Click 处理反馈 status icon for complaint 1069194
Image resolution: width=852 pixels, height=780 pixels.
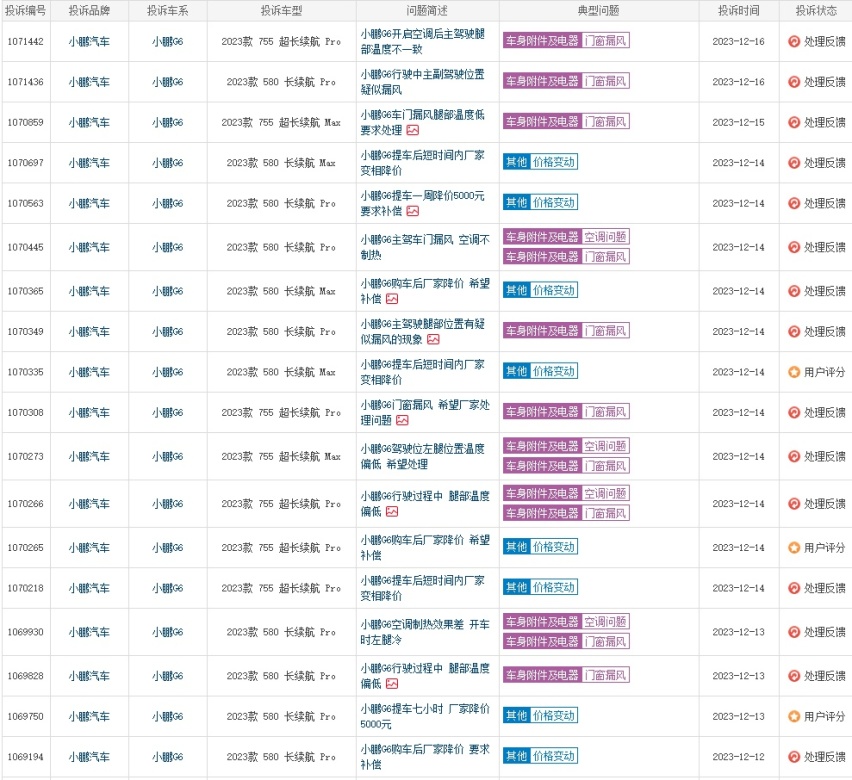point(794,757)
